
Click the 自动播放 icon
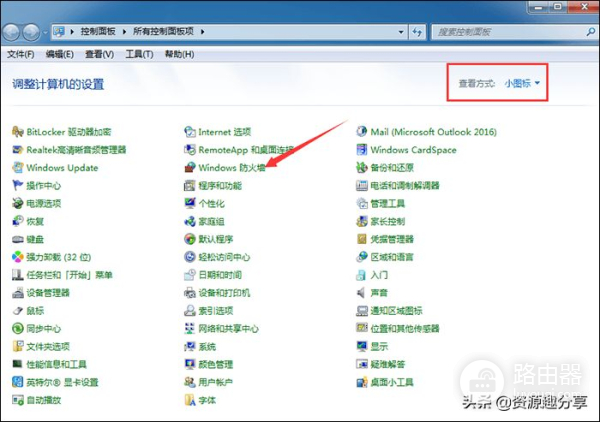[x=18, y=400]
